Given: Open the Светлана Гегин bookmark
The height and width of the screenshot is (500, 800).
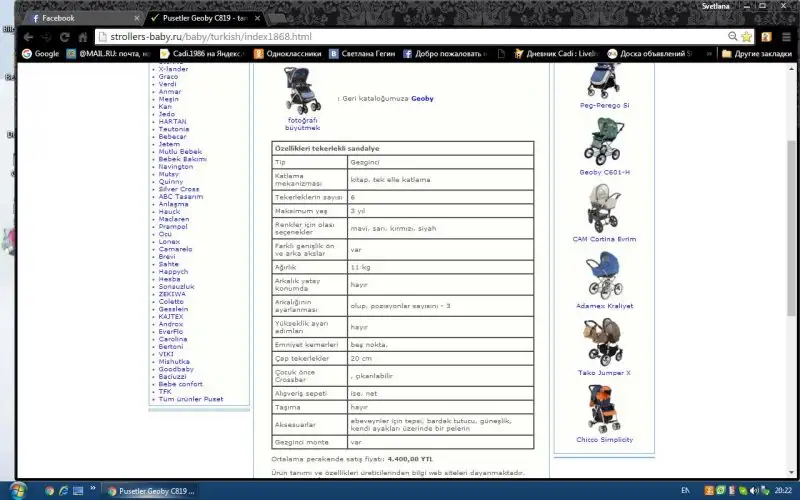Looking at the screenshot, I should click(362, 54).
